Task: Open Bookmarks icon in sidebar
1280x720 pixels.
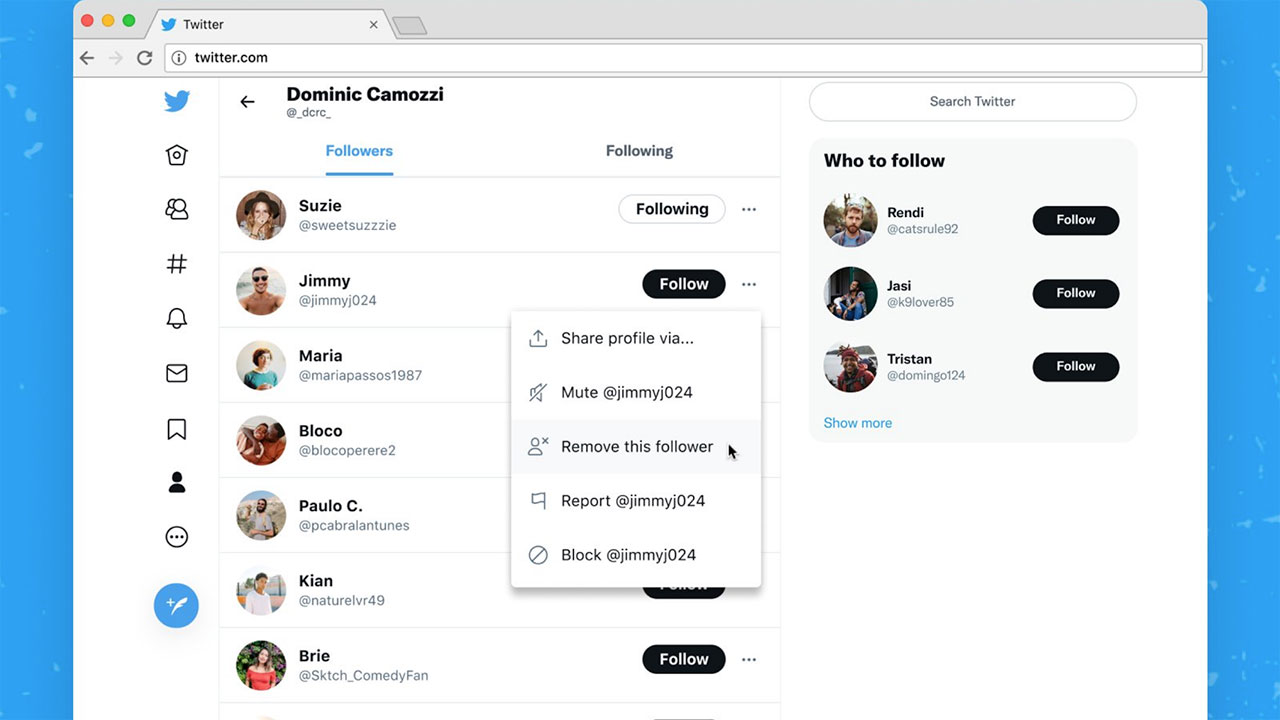Action: [x=177, y=429]
